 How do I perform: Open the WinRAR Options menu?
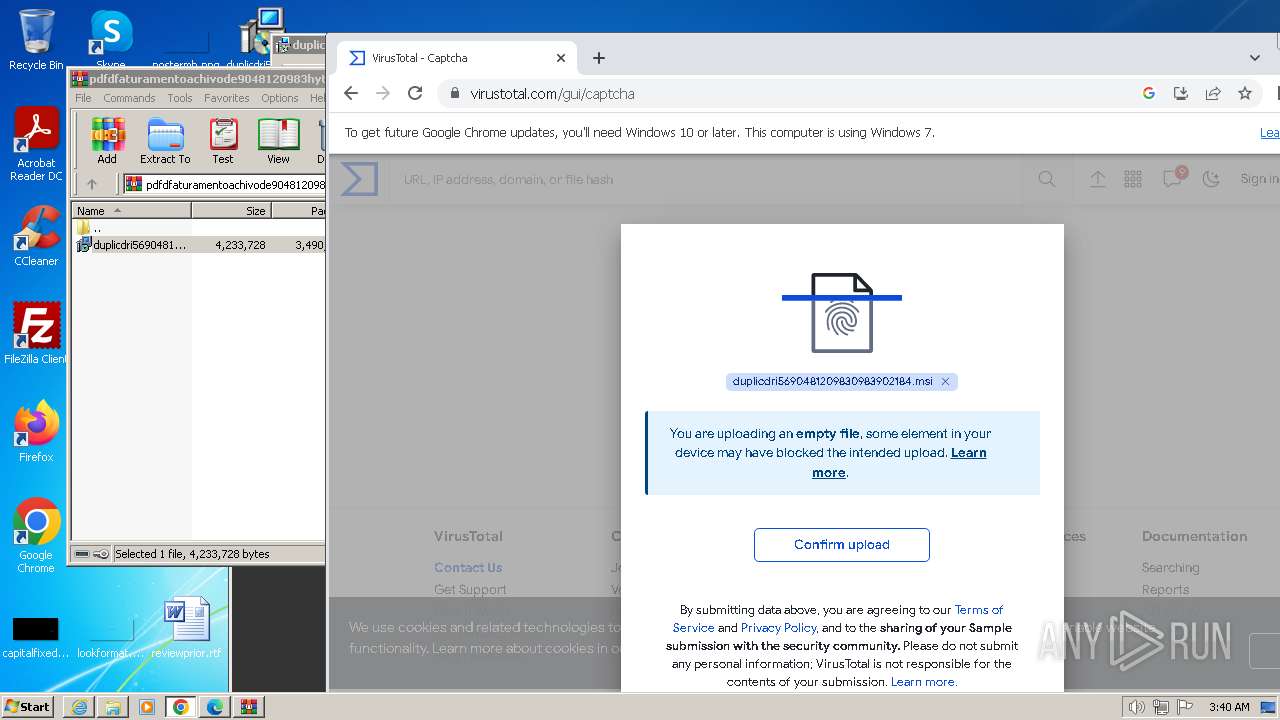pos(280,98)
